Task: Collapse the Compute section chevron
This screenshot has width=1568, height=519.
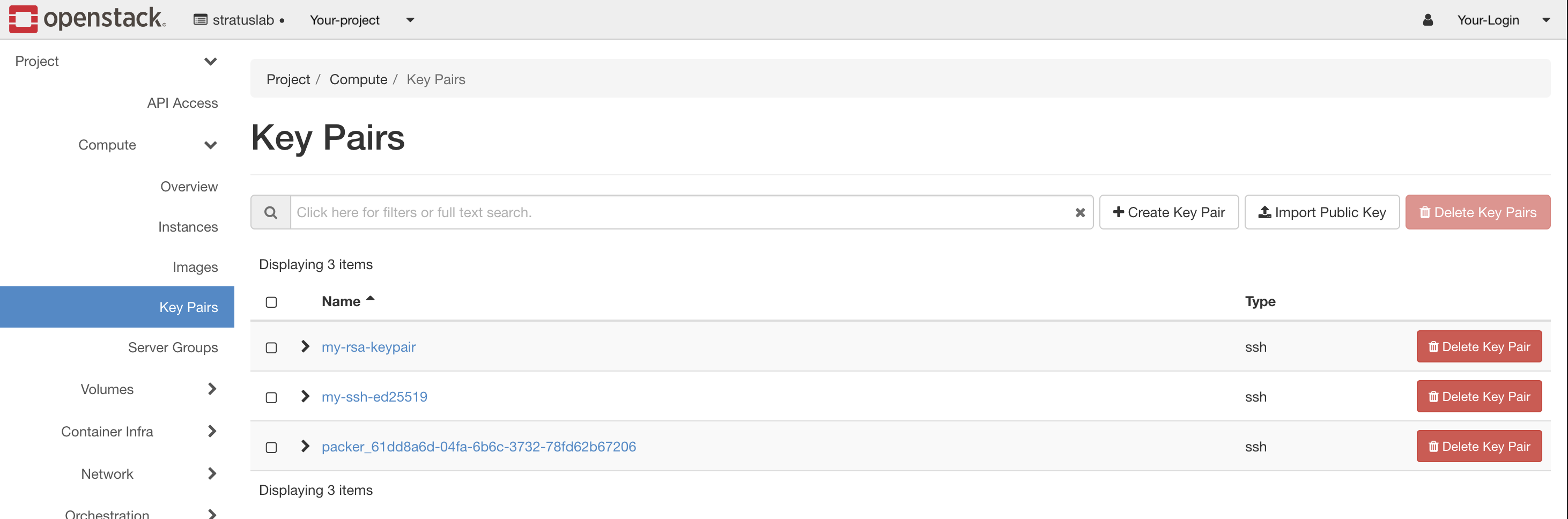Action: (211, 145)
